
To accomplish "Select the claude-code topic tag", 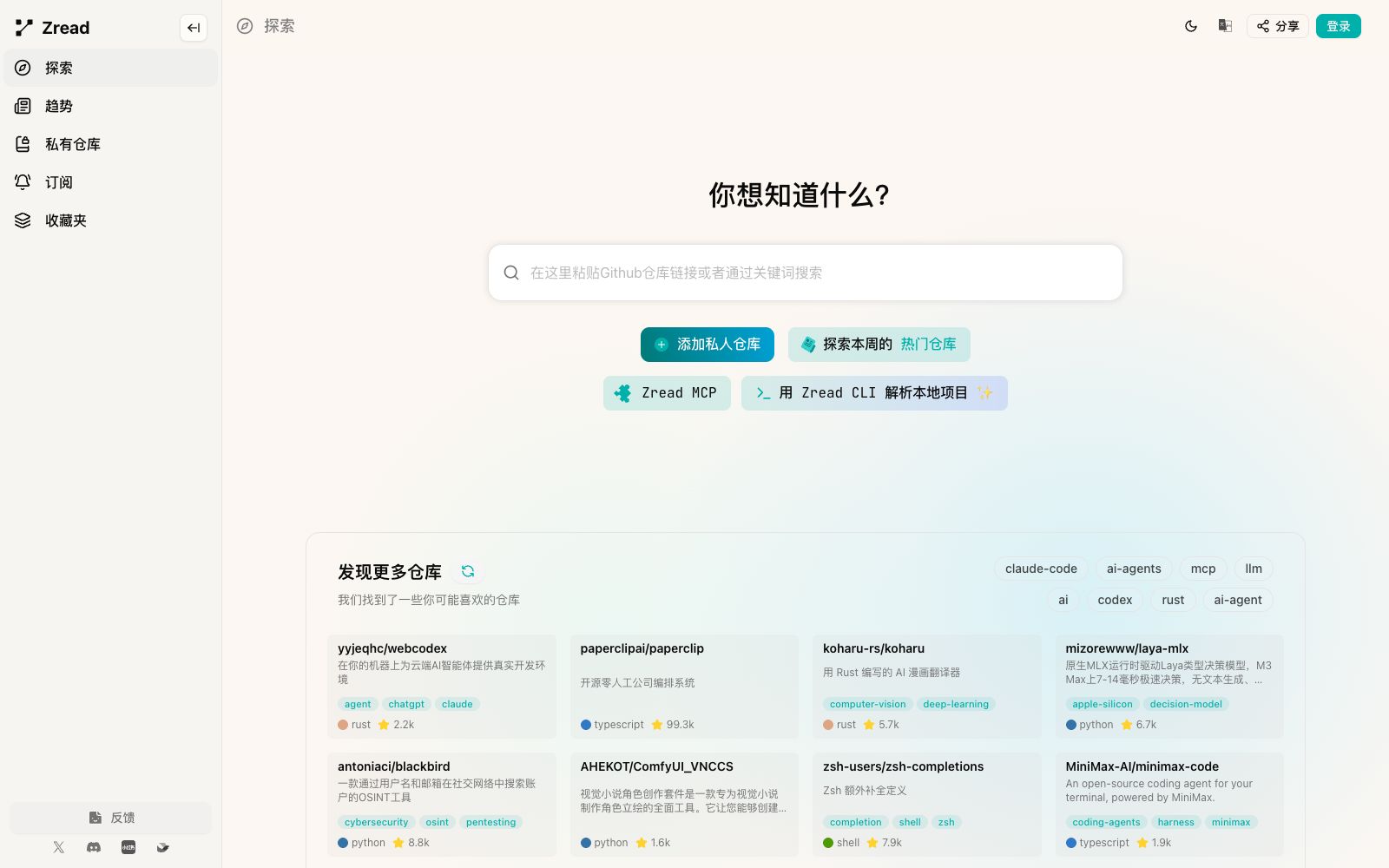I will pyautogui.click(x=1041, y=569).
